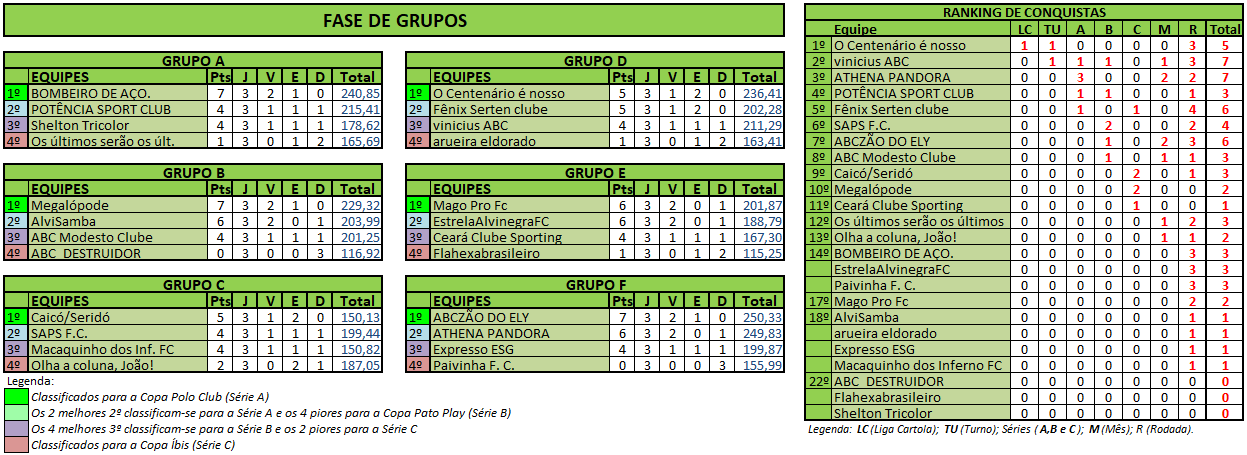Select the GRUPO A header cell
This screenshot has height=455, width=1247.
point(193,61)
